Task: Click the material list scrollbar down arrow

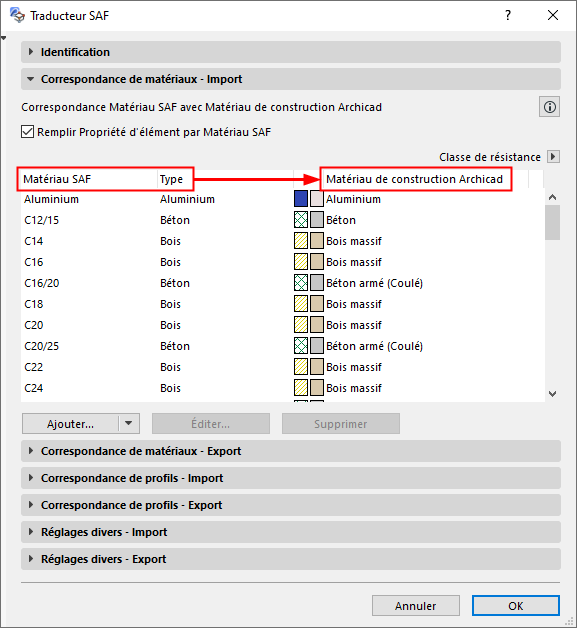Action: [553, 394]
